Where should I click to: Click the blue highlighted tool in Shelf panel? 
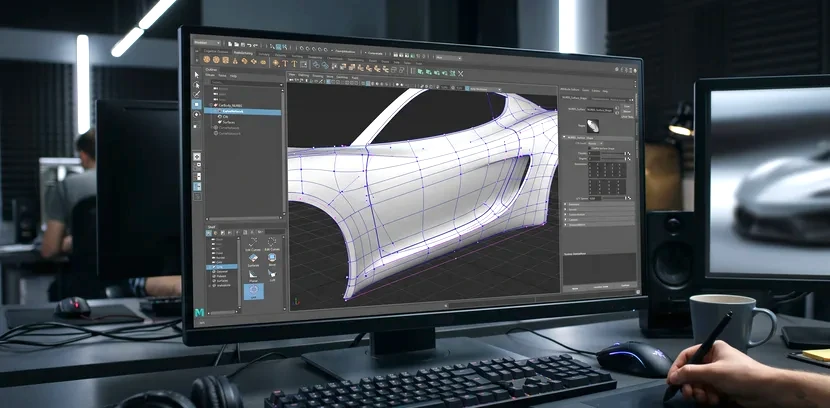pyautogui.click(x=254, y=292)
